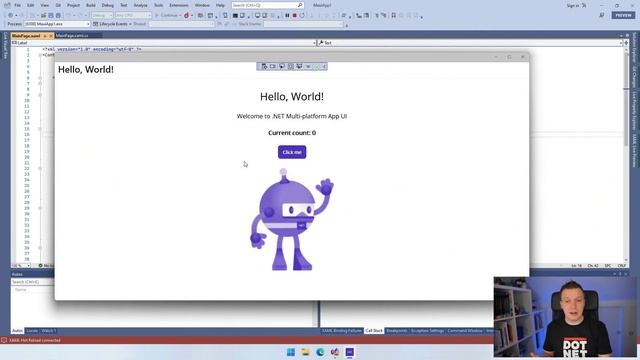Switch to the Locals tab
Viewport: 640px width, 360px height.
click(x=32, y=331)
